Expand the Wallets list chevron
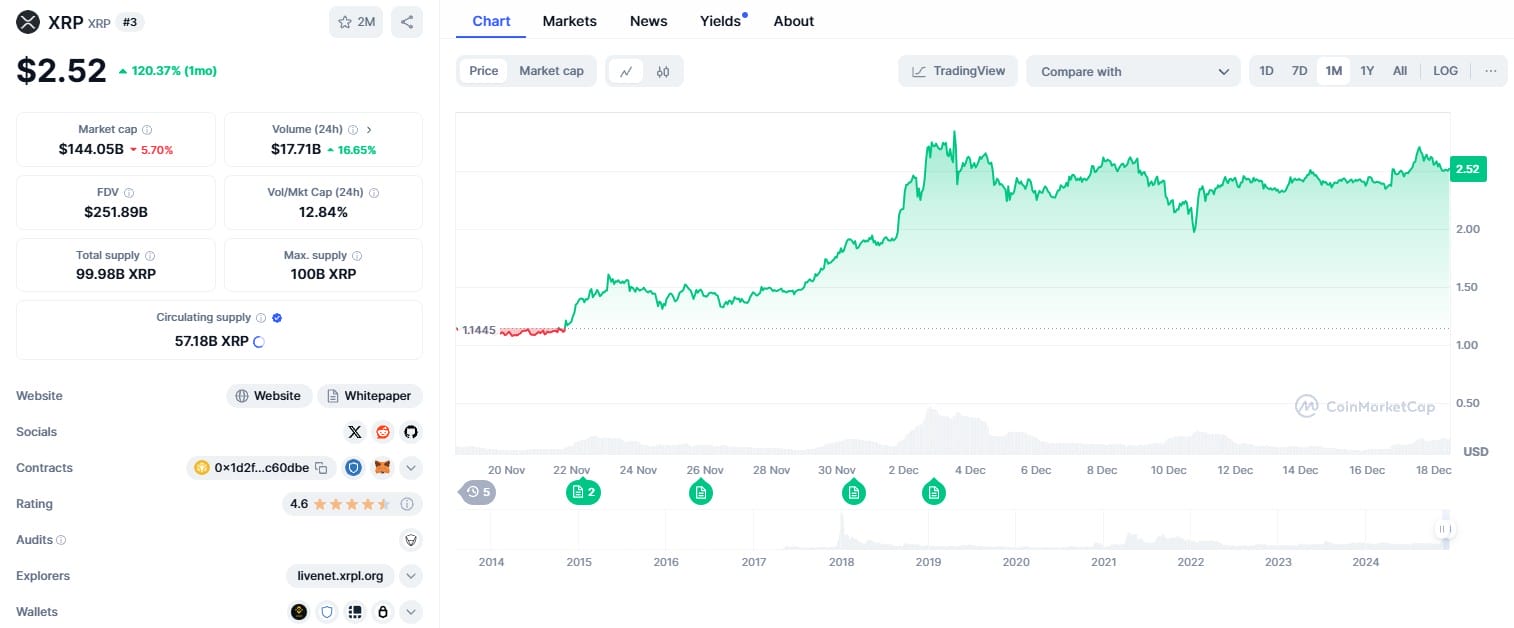Screen dimensions: 1514x628 point(411,612)
